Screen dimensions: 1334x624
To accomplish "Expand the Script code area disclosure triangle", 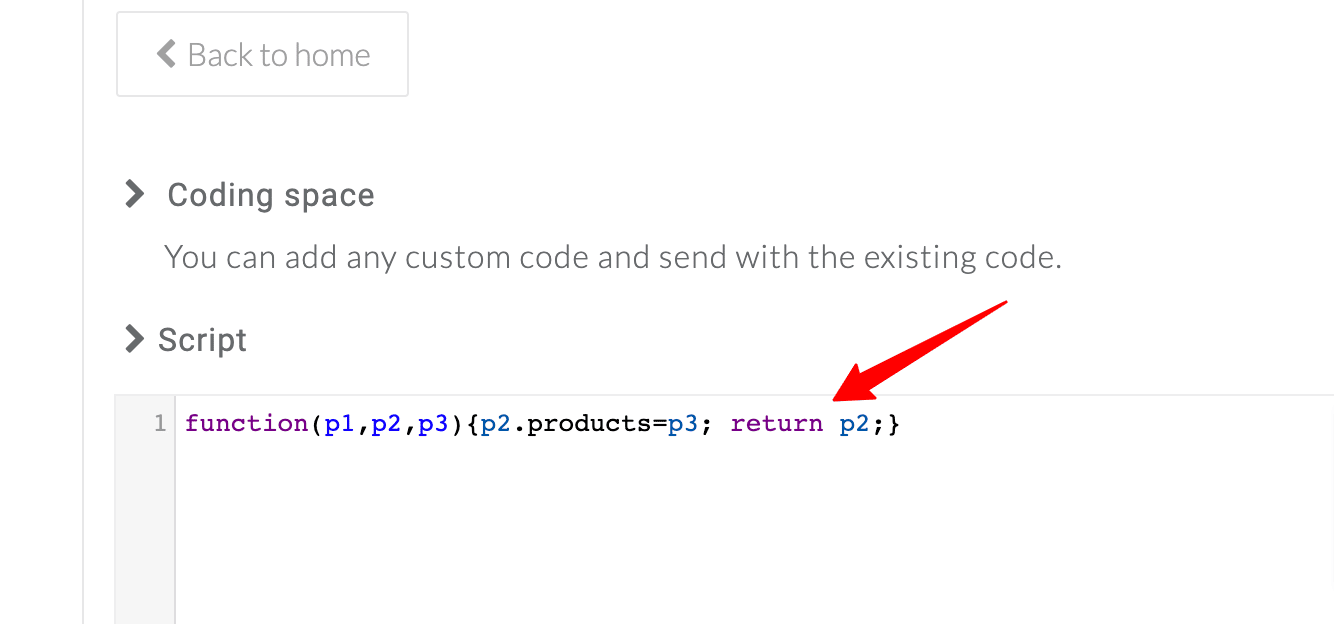I will (x=133, y=339).
